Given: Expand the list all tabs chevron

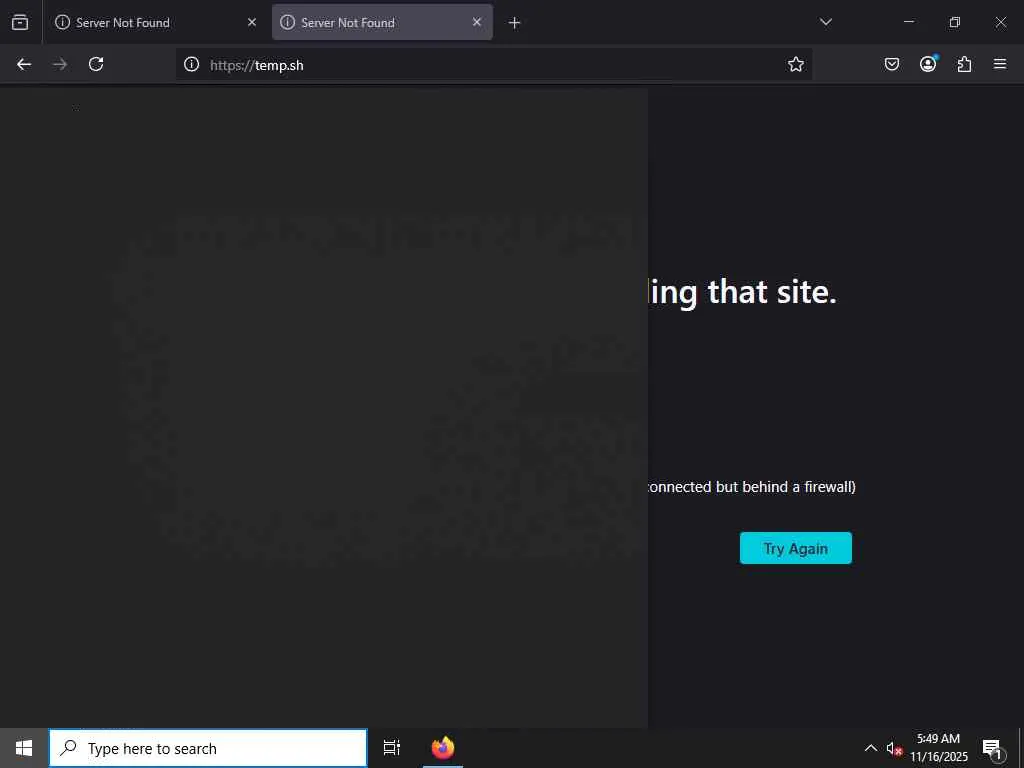Looking at the screenshot, I should [x=825, y=22].
